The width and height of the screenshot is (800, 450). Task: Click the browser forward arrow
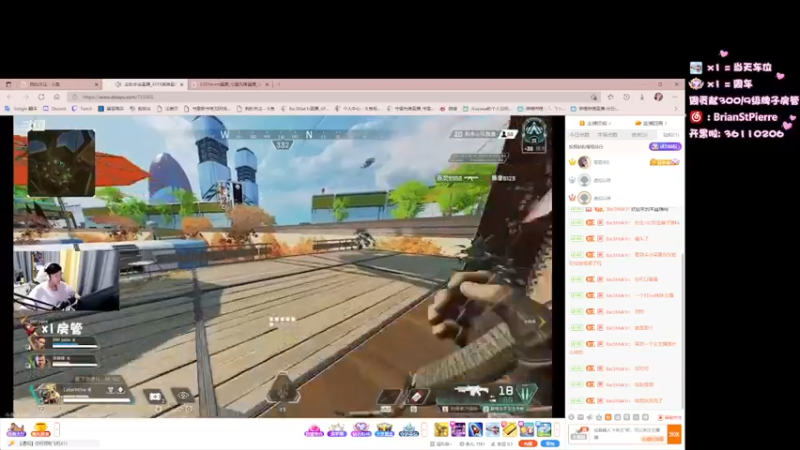26,97
